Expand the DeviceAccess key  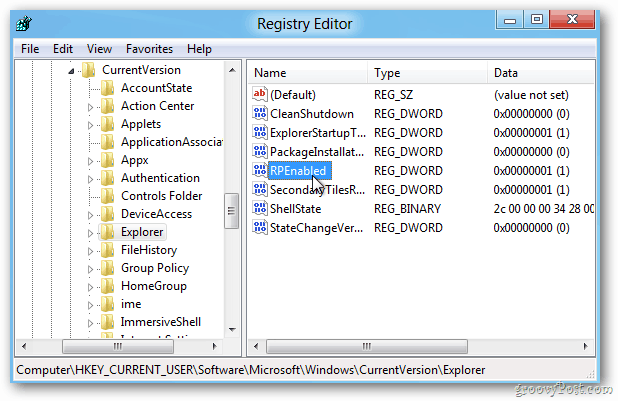(x=90, y=215)
